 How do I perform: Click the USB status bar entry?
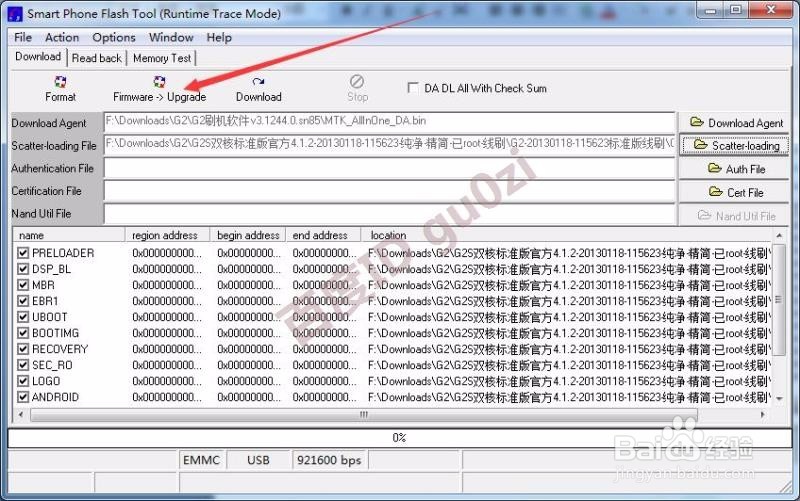tap(258, 460)
